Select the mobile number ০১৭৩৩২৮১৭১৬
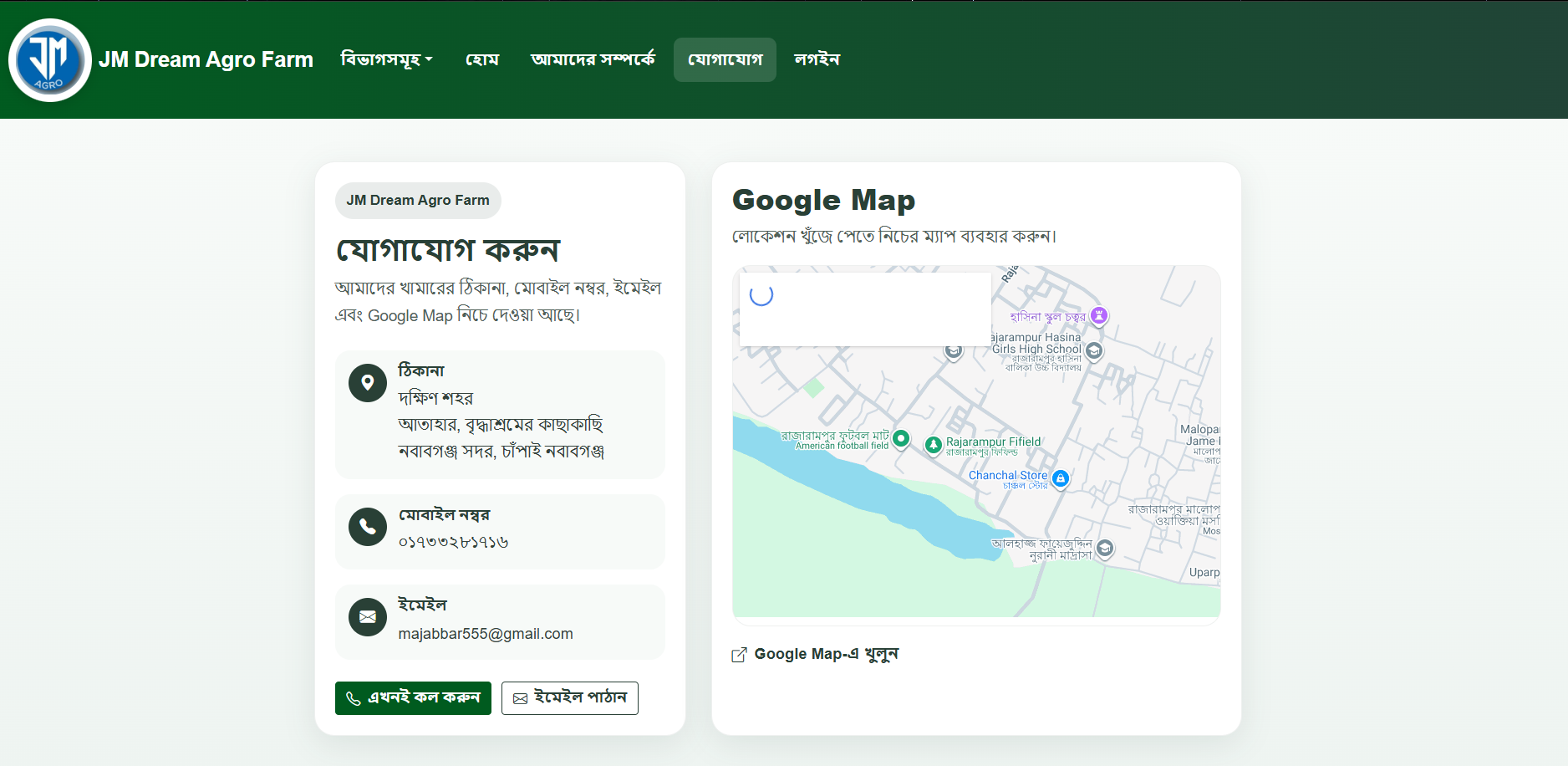This screenshot has height=766, width=1568. [454, 542]
